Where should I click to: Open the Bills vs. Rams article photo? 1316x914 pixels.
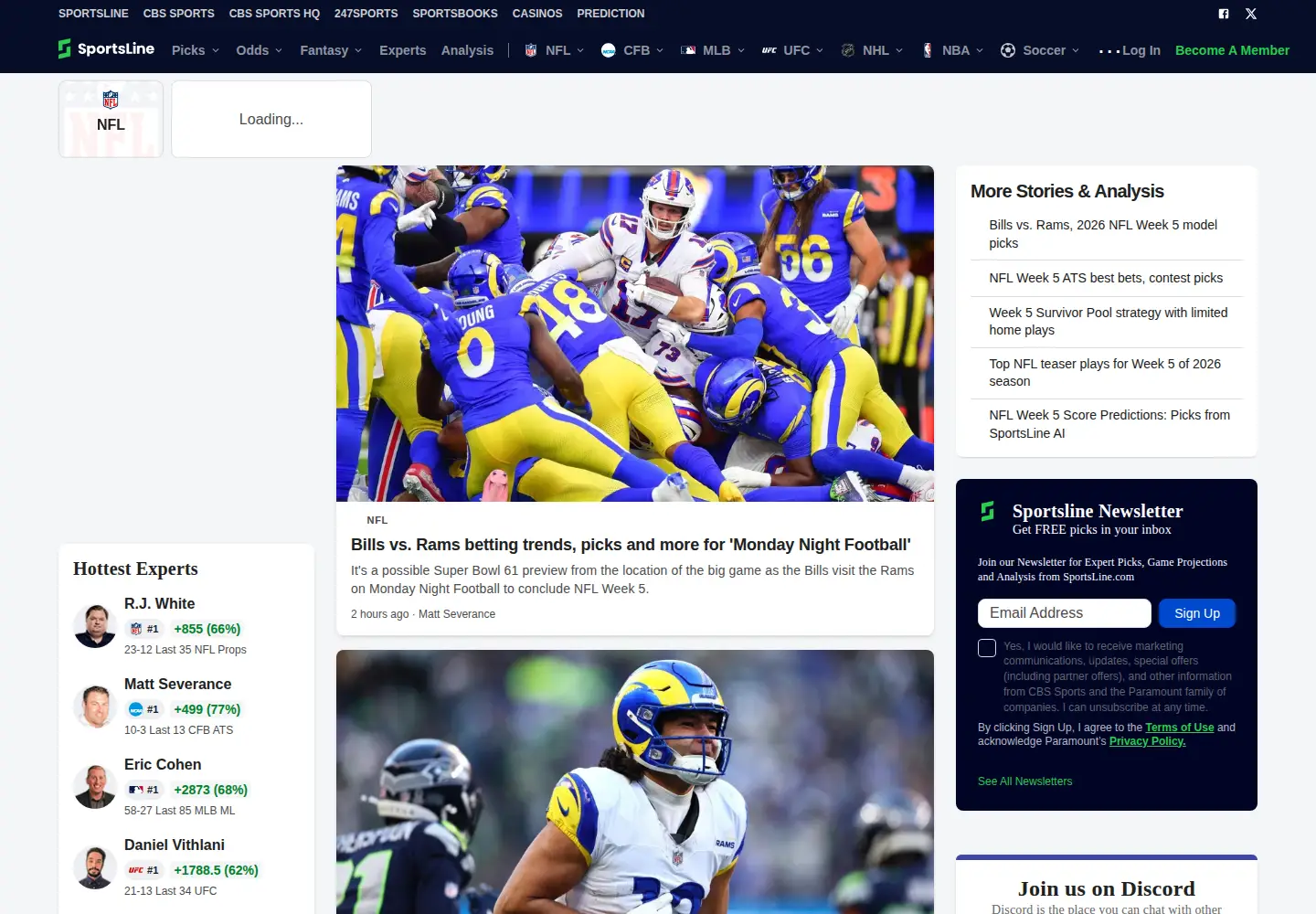click(x=635, y=334)
